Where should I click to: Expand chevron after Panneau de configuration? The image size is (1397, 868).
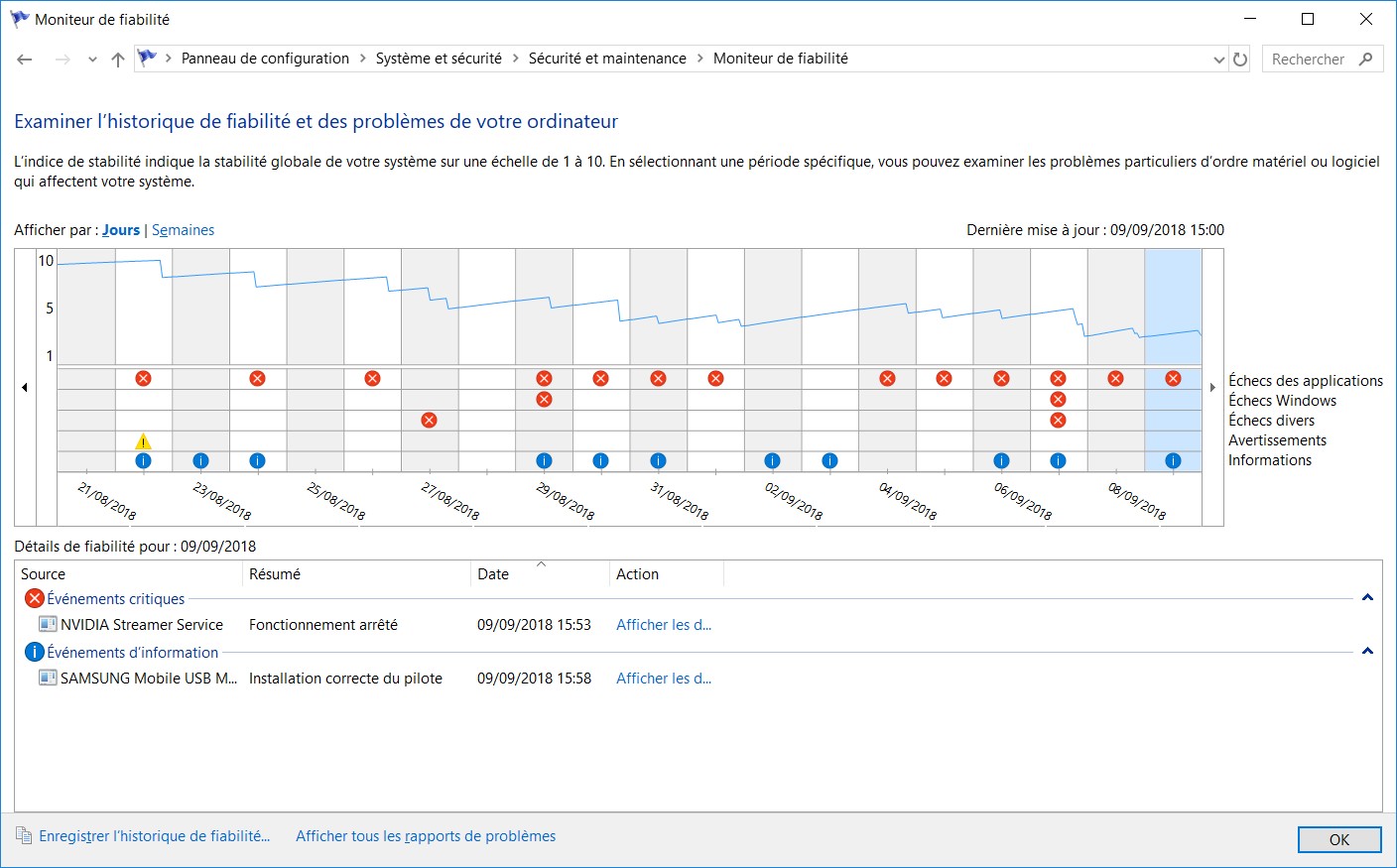363,59
